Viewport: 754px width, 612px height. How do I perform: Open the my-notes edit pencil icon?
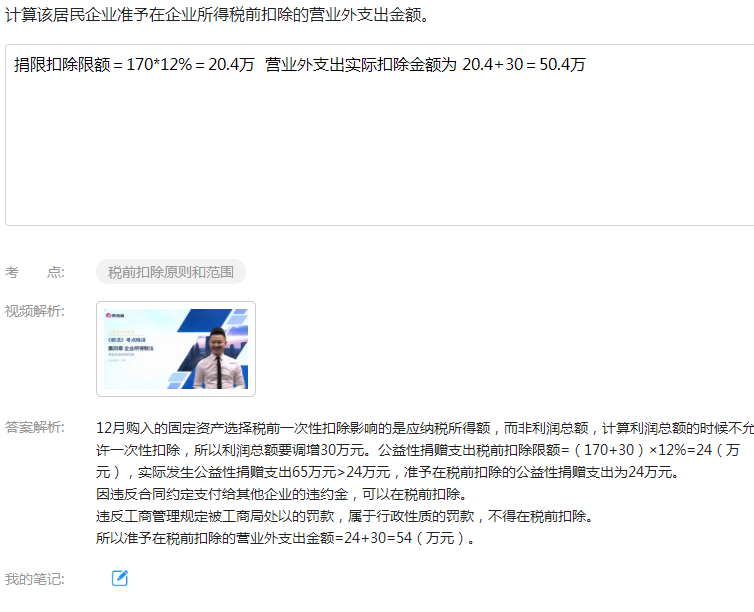pyautogui.click(x=120, y=578)
